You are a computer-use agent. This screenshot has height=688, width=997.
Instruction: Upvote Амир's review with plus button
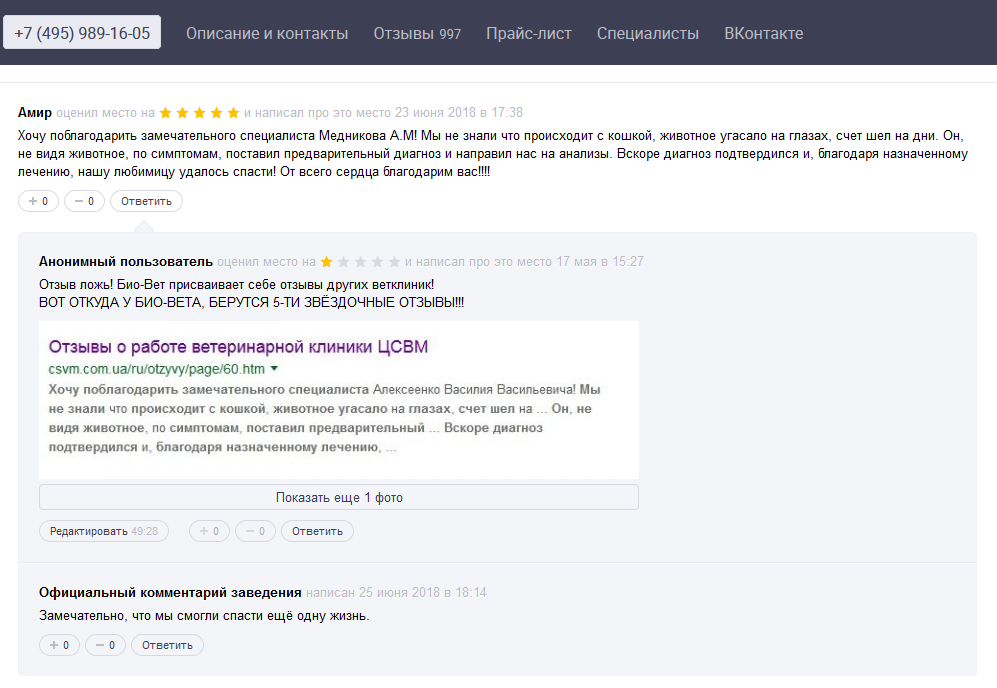point(39,201)
